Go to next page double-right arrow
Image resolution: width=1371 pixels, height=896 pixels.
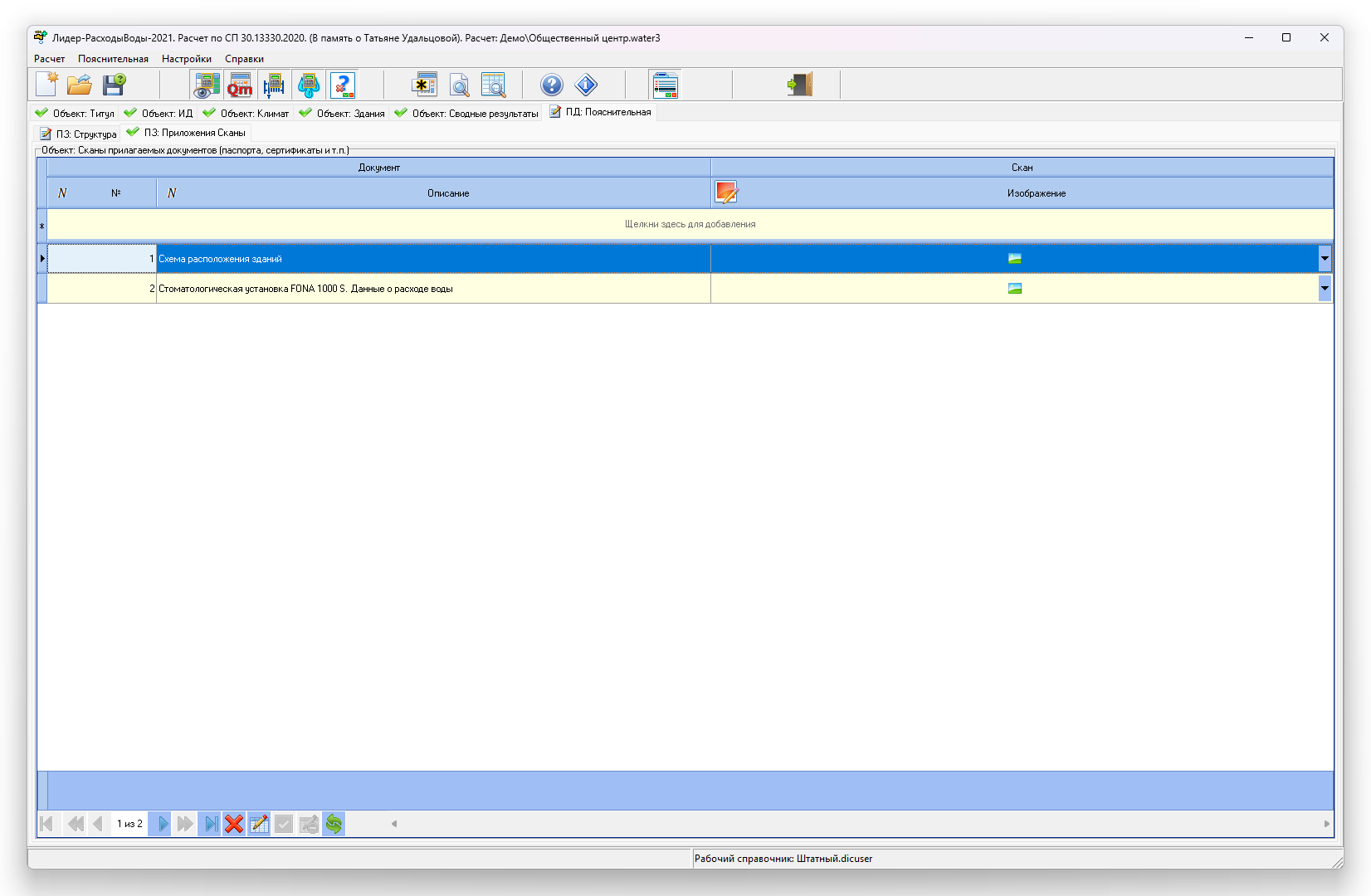[x=186, y=824]
